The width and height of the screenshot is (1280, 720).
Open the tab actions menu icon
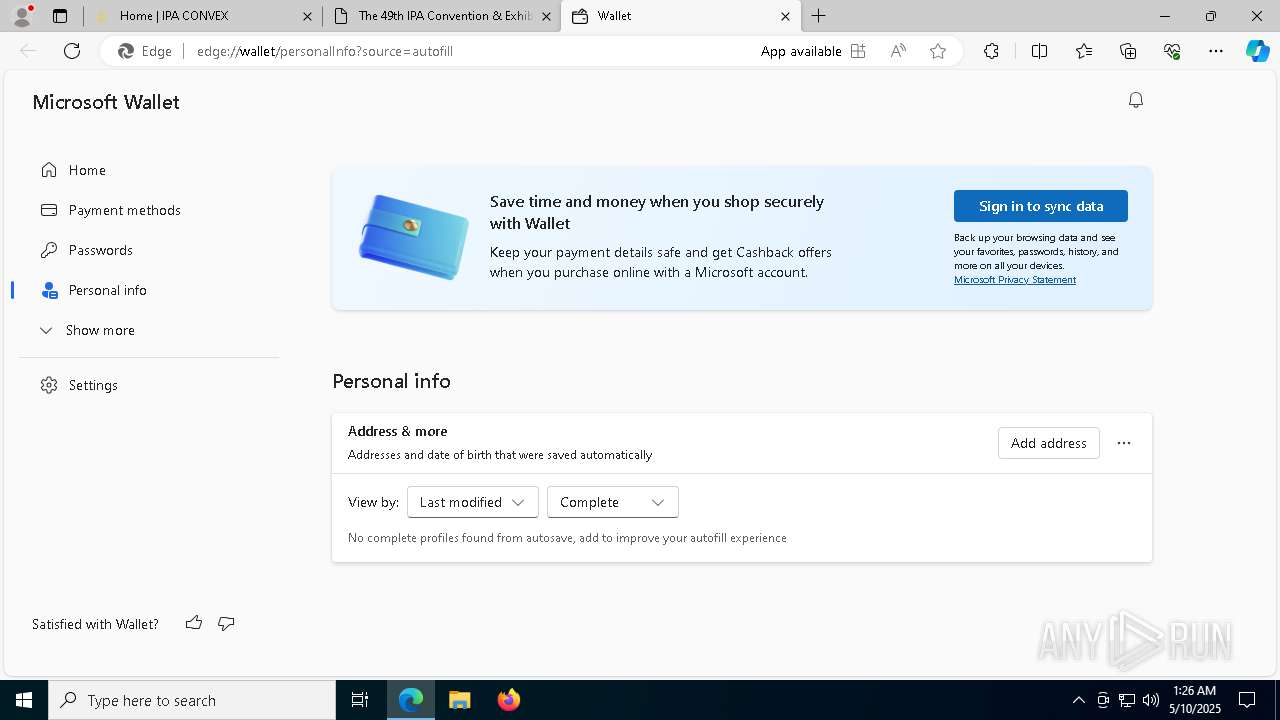60,16
